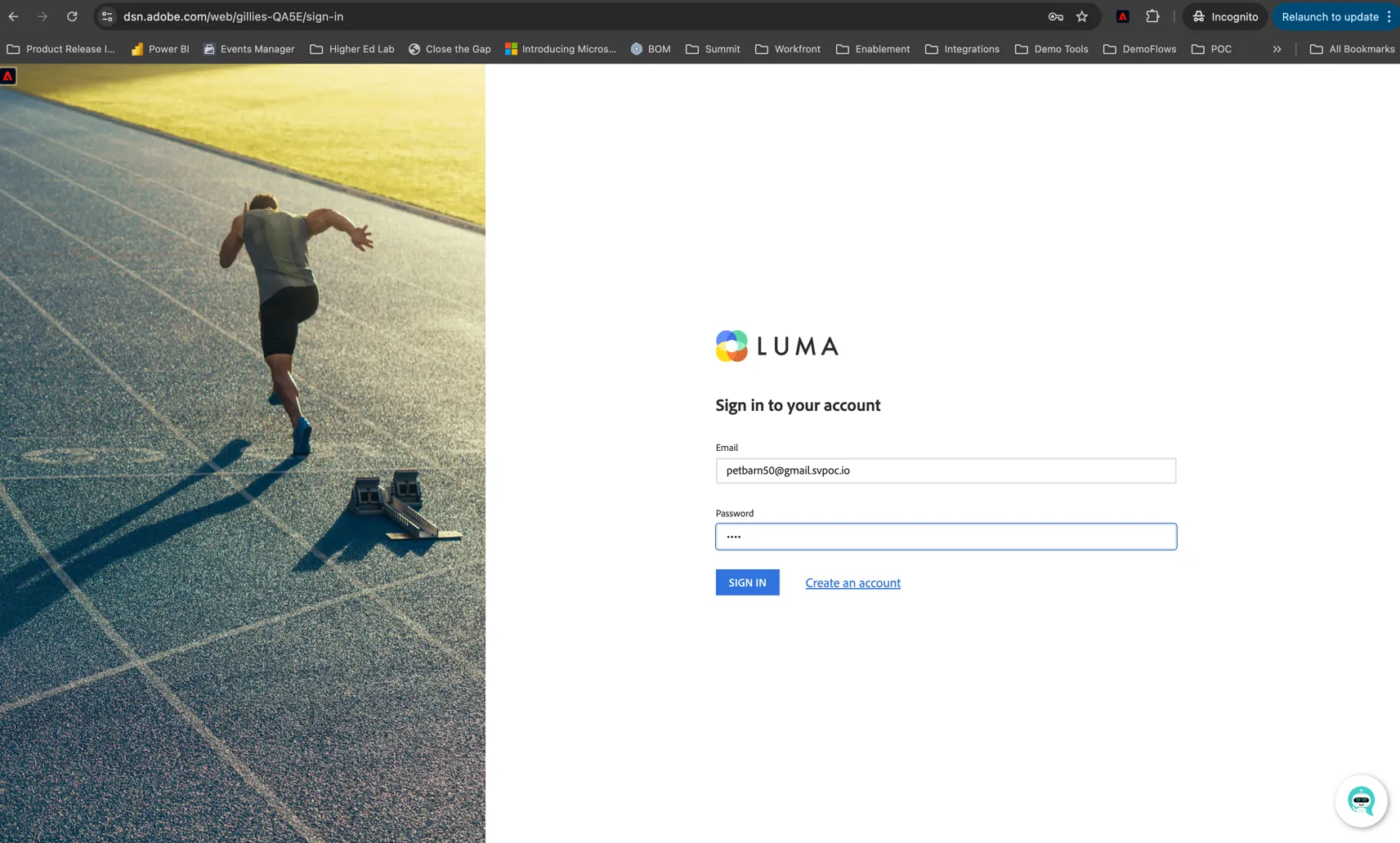
Task: Bookmark this page with the star icon
Action: 1082,16
